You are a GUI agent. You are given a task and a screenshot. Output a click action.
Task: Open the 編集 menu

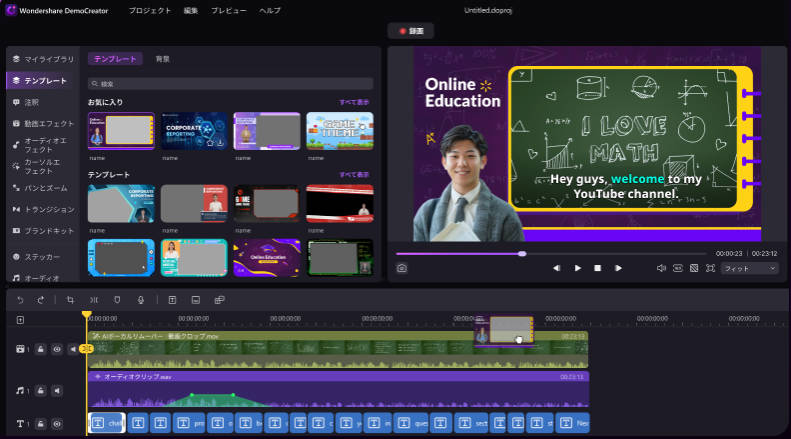(191, 11)
